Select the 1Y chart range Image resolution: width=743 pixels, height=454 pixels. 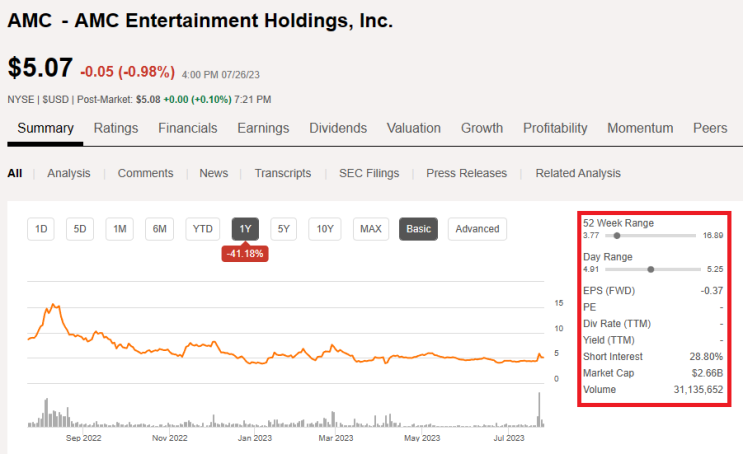245,229
